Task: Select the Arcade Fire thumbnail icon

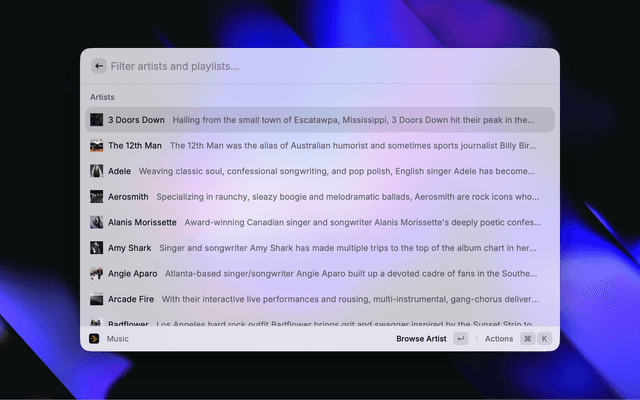Action: coord(96,299)
